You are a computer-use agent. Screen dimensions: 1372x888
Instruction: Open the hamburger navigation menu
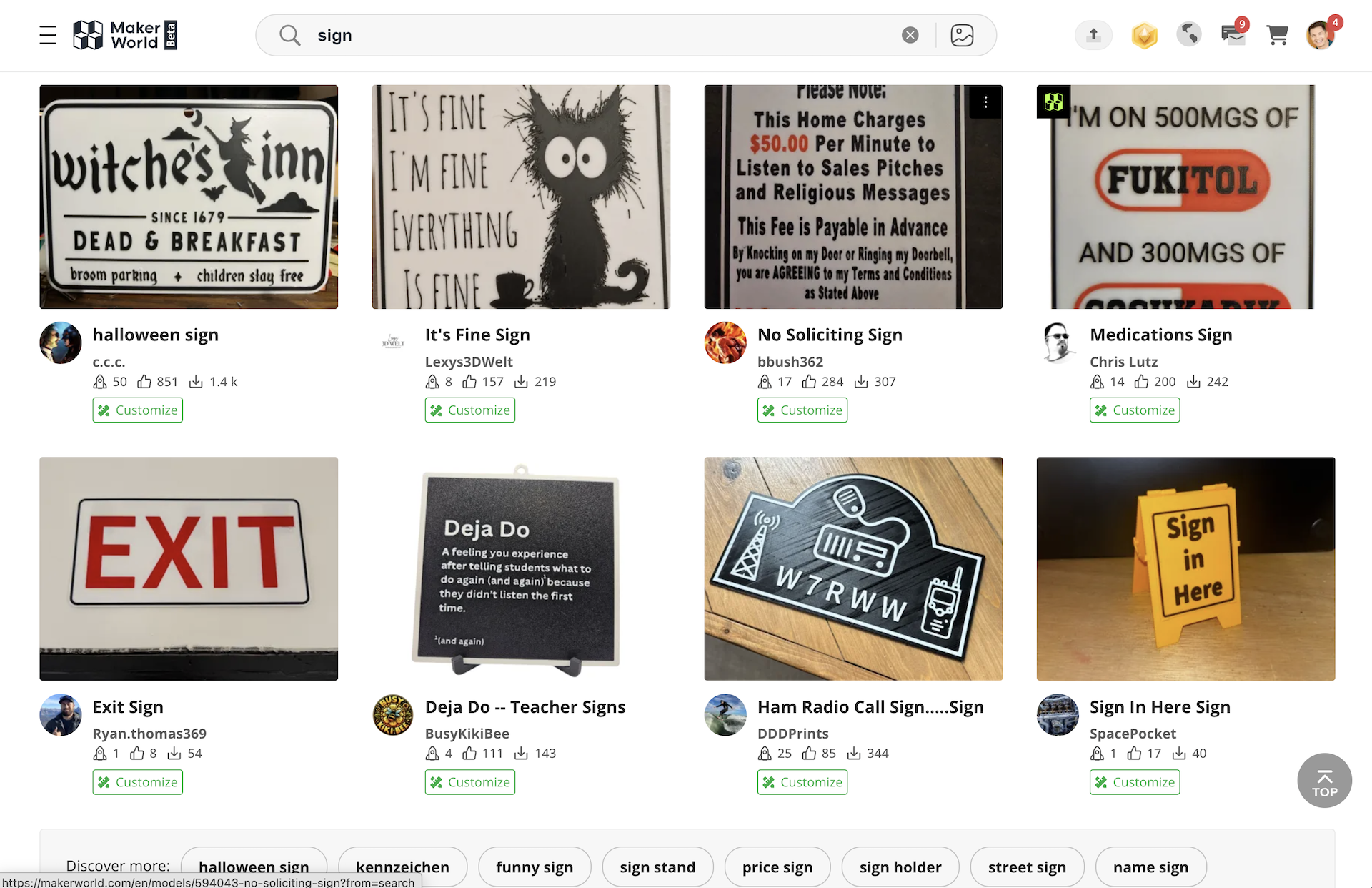pyautogui.click(x=48, y=35)
